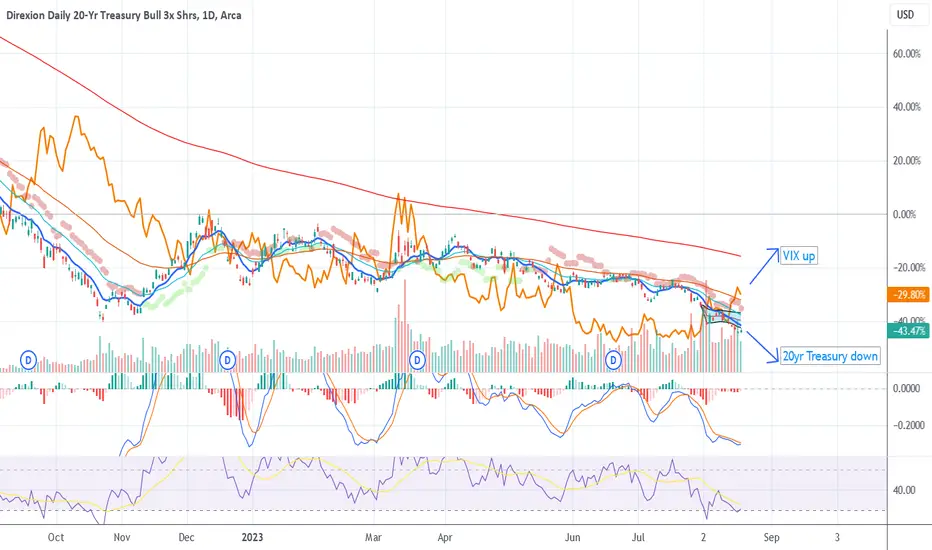Click the 2023 time axis label
This screenshot has height=550, width=932.
coord(252,537)
